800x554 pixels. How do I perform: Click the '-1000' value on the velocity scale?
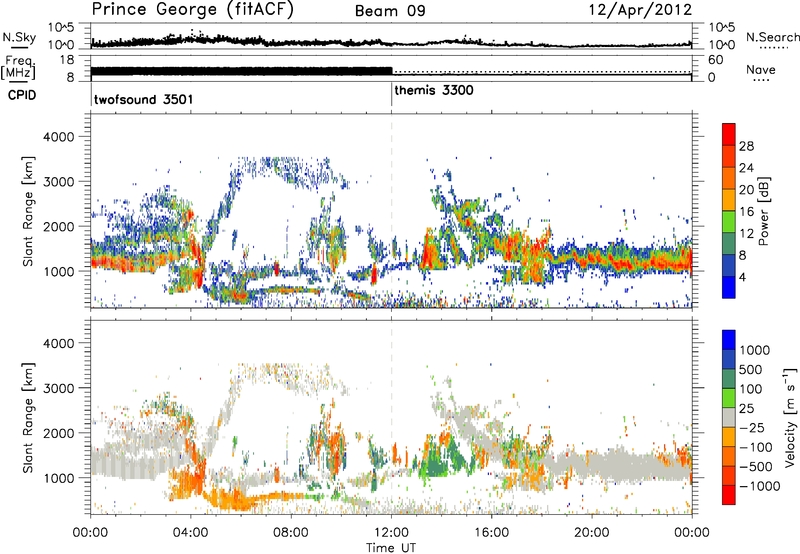tap(759, 486)
